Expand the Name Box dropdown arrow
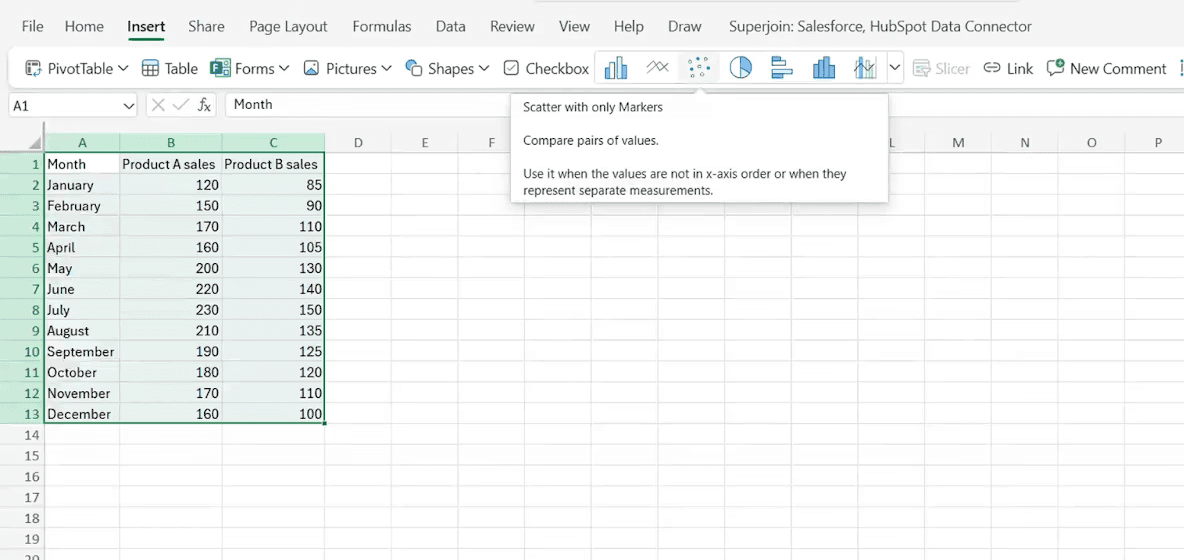The height and width of the screenshot is (560, 1184). [x=128, y=106]
